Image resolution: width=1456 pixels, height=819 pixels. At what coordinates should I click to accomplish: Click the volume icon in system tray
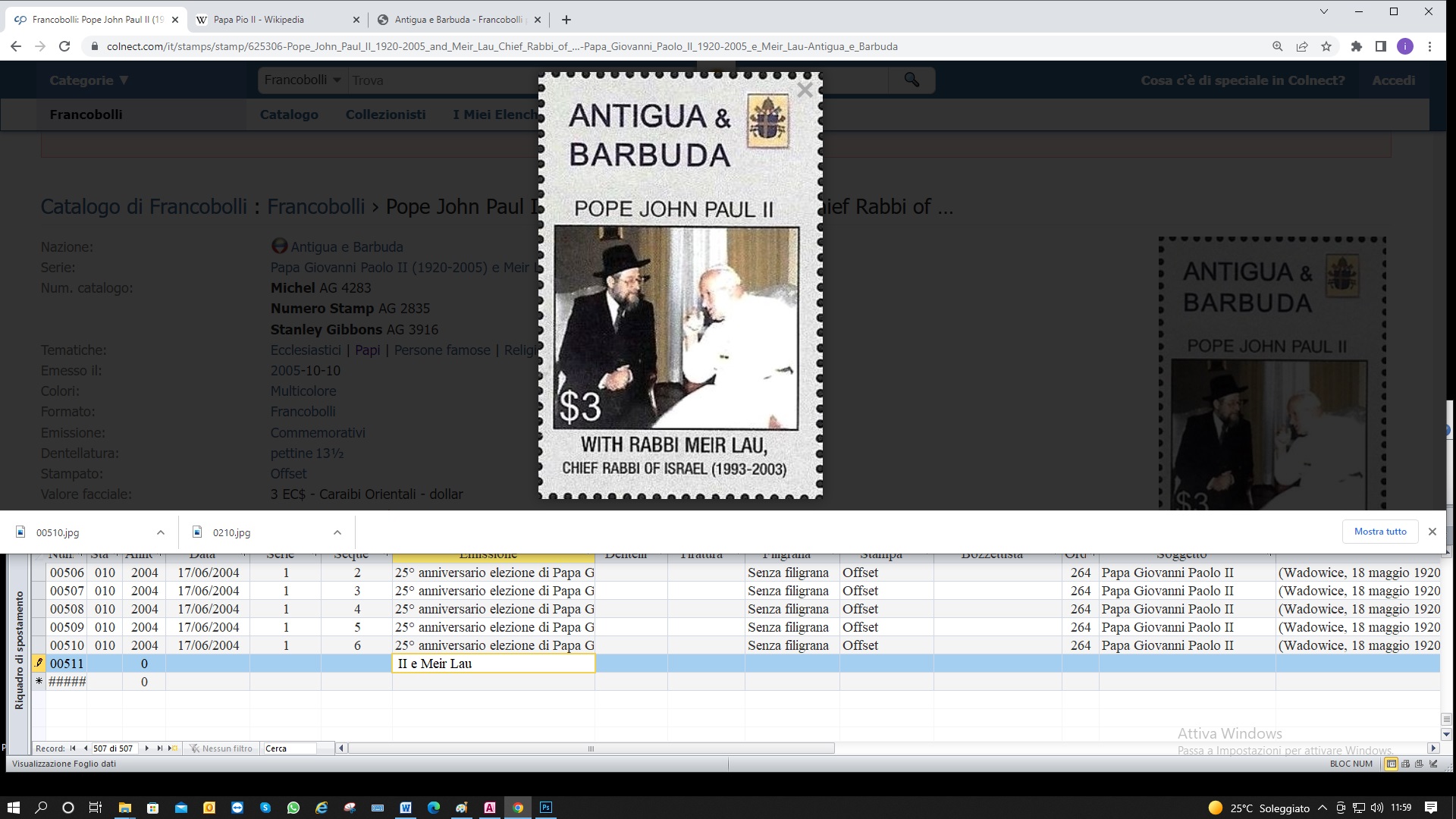click(1377, 808)
